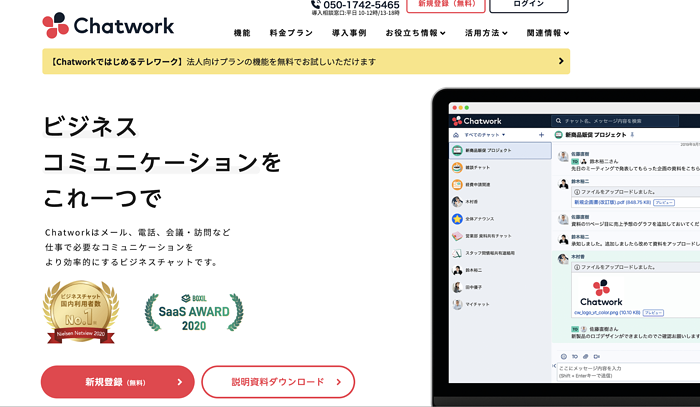Click the pin icon beside 新商品販促 プロジェクト title
700x407 pixels.
[x=632, y=134]
